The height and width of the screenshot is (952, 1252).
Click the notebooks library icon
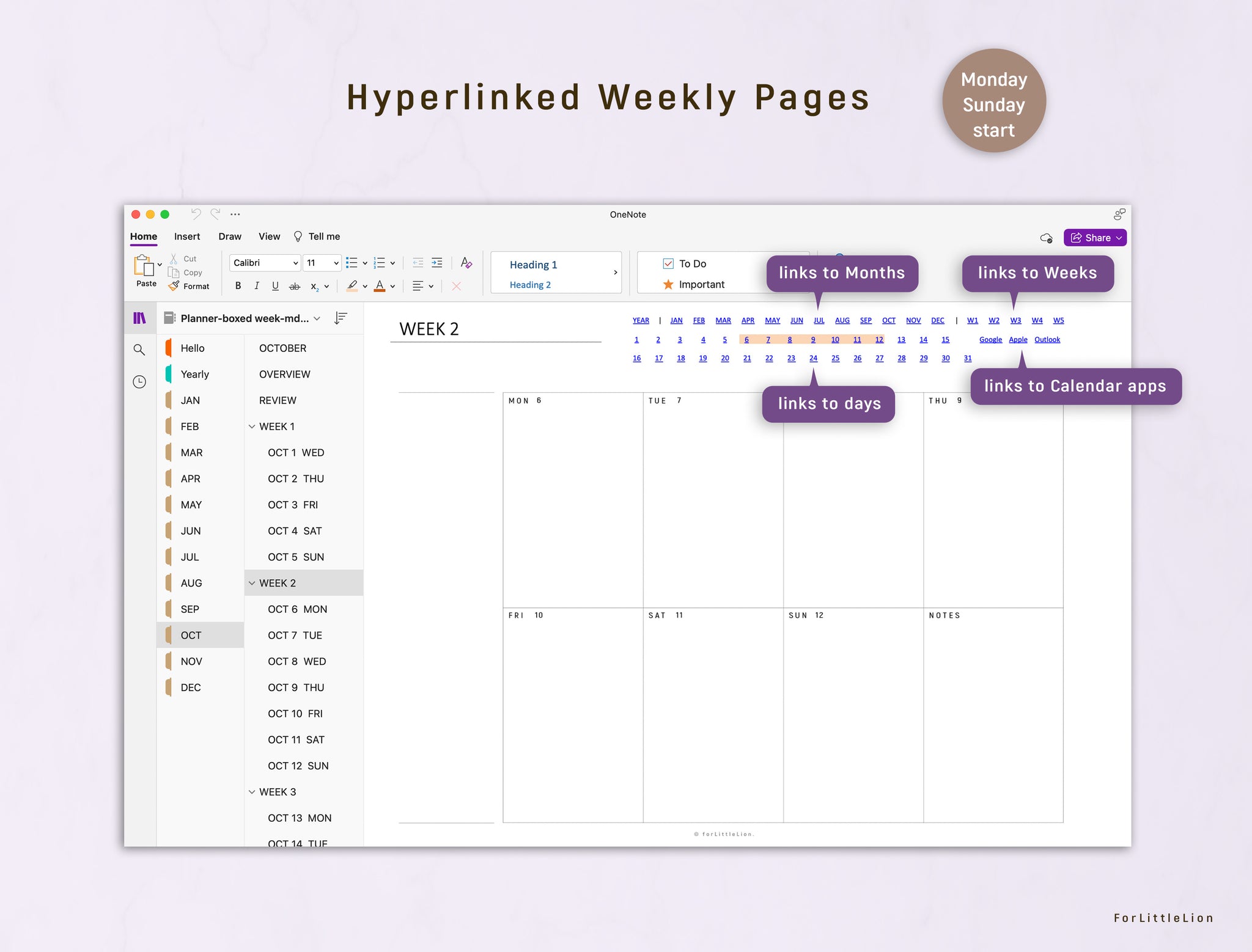click(139, 318)
